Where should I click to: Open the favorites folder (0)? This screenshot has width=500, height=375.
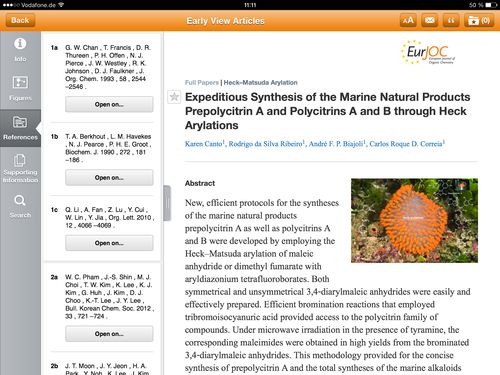tap(478, 21)
